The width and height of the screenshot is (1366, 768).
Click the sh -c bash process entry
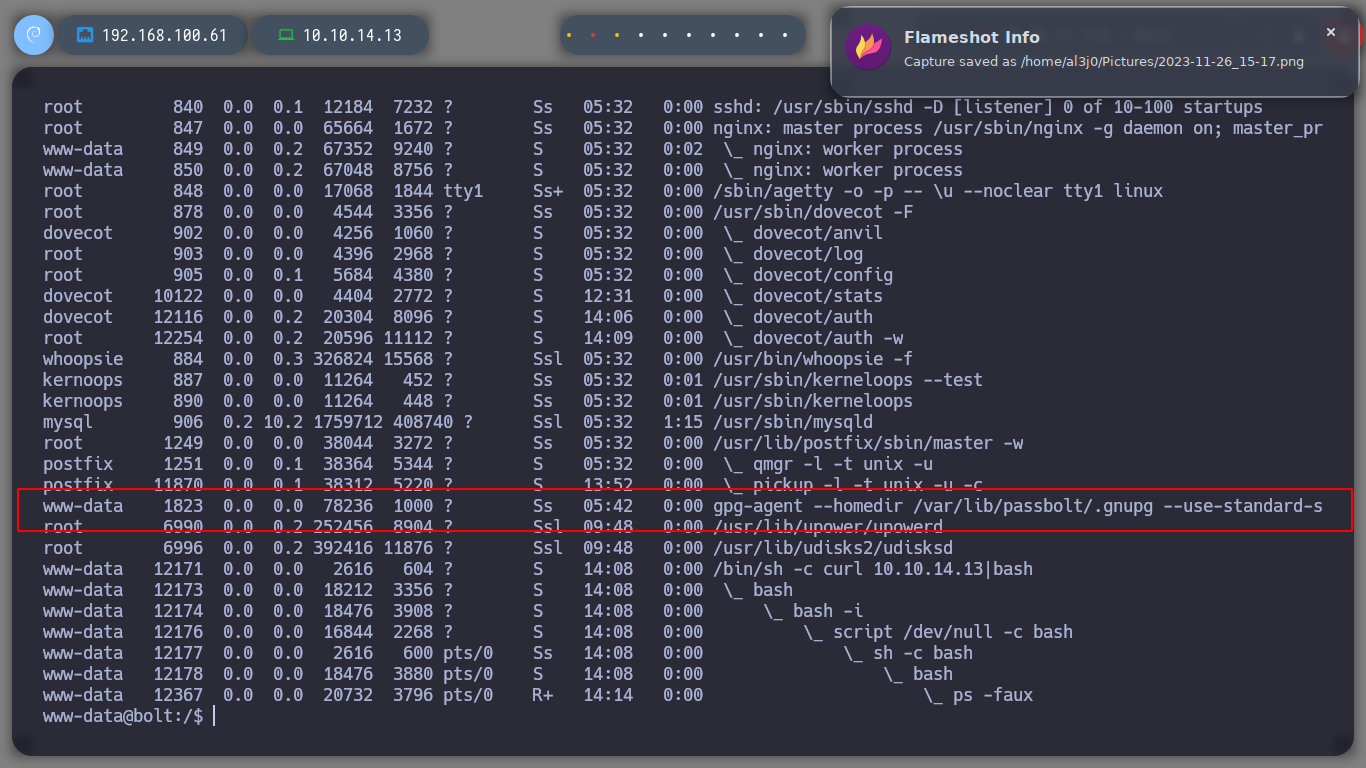pos(923,653)
